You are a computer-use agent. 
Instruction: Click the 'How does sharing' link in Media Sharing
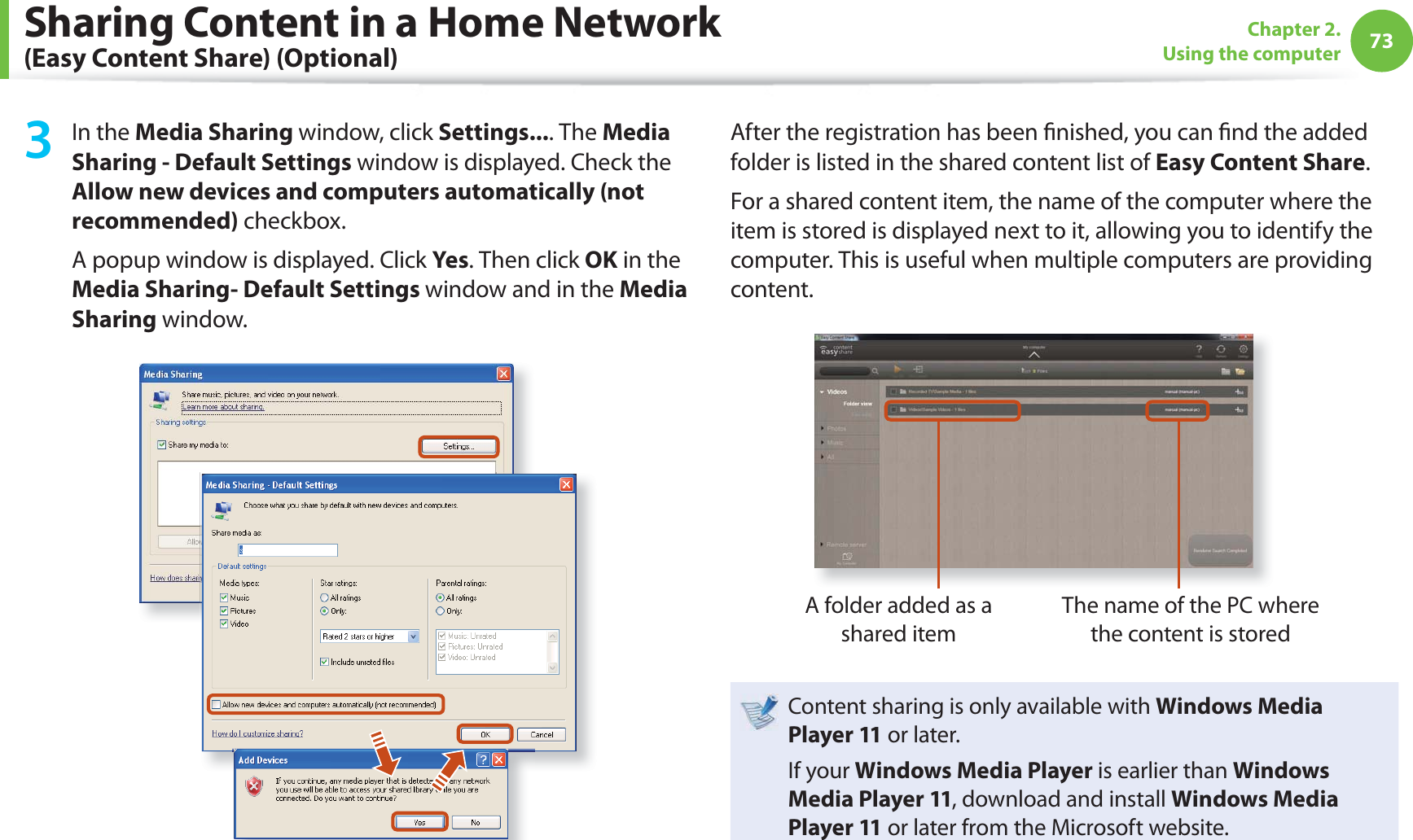coord(176,578)
